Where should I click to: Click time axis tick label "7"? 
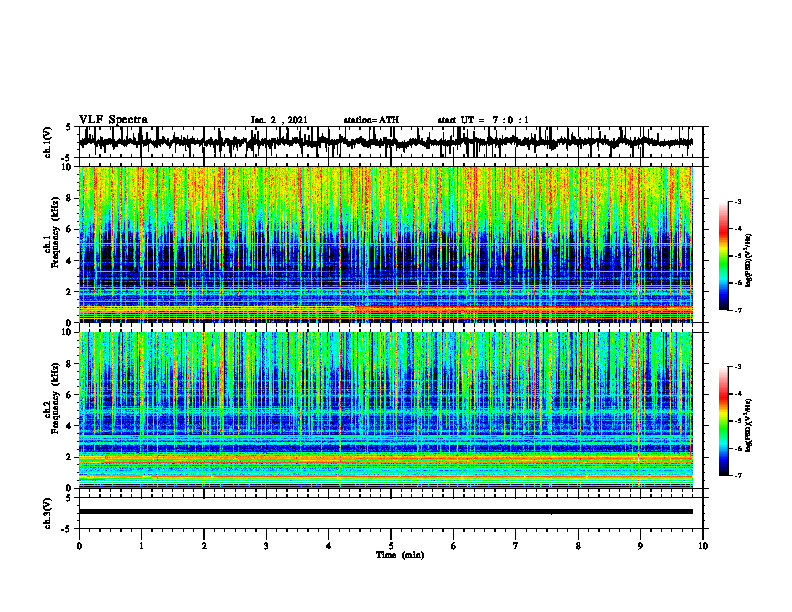(516, 546)
